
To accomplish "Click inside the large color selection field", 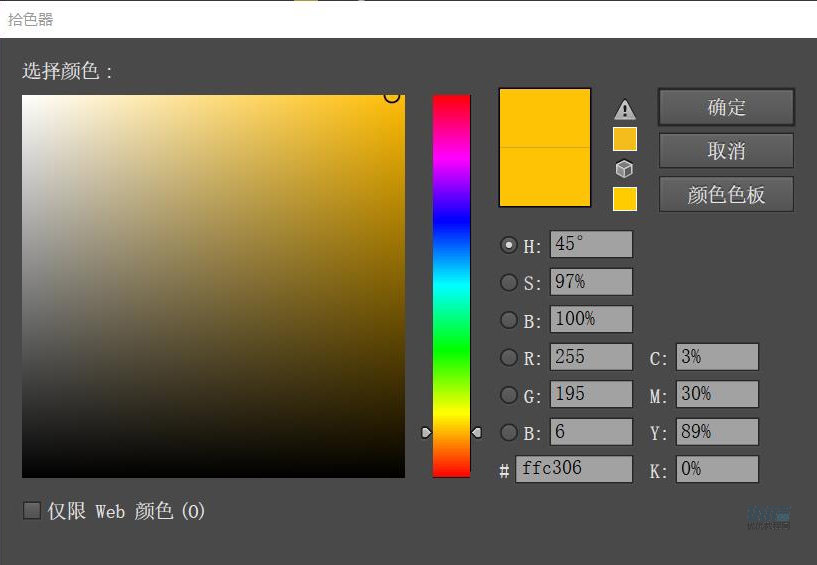I will pos(213,286).
